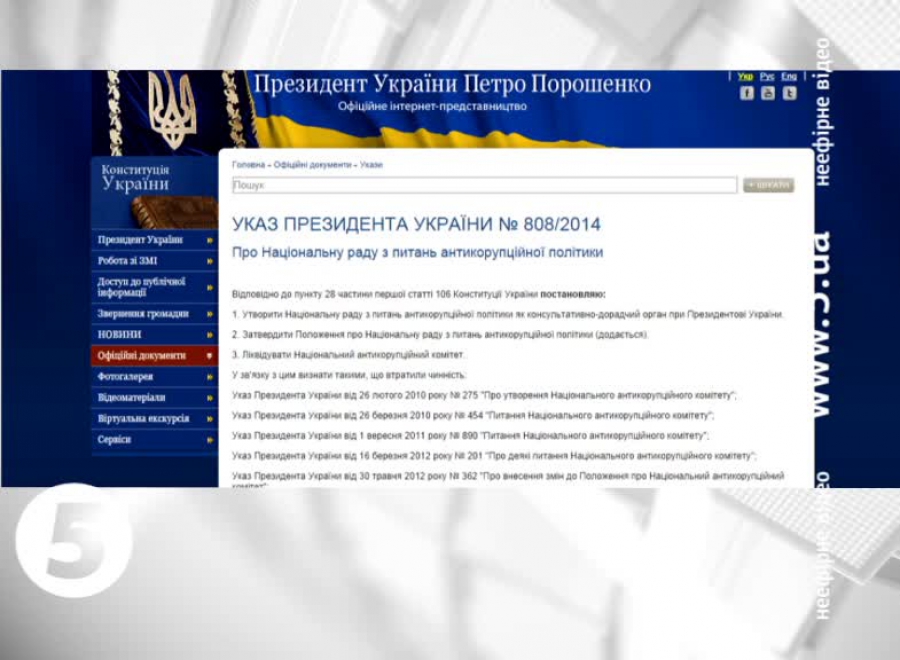Open the Twitter social icon
Viewport: 900px width, 660px height.
(x=790, y=93)
